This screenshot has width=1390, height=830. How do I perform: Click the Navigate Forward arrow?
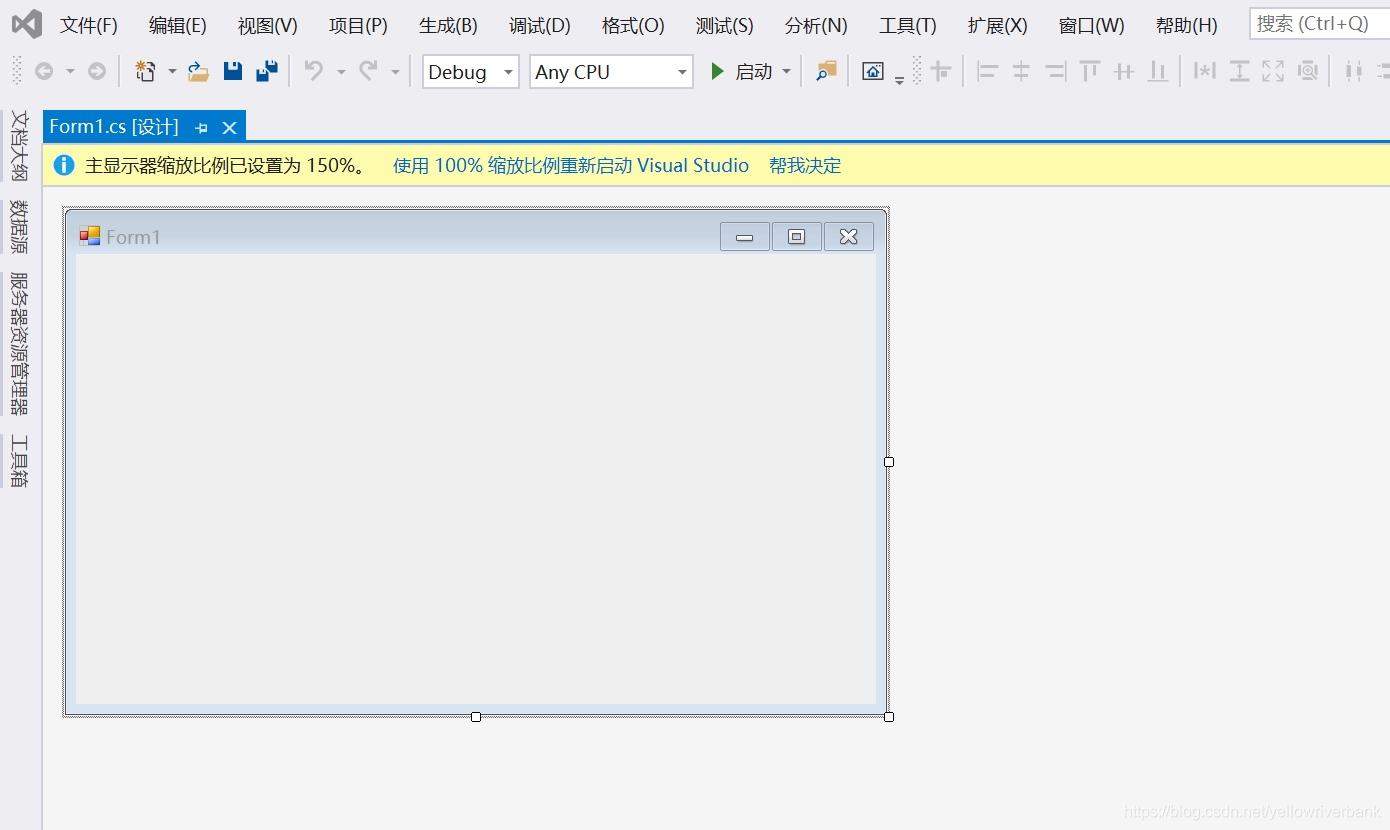tap(97, 71)
